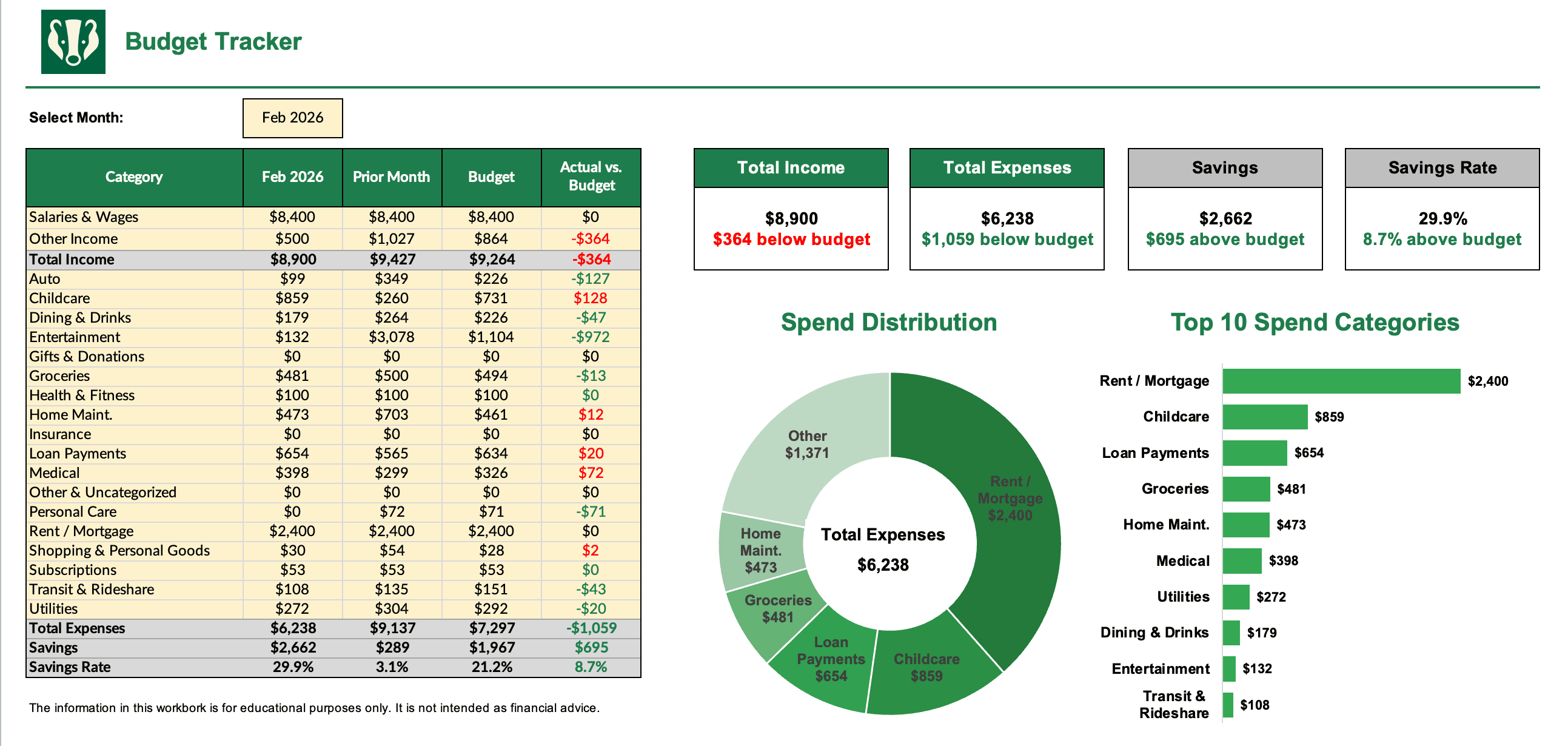The width and height of the screenshot is (1568, 746).
Task: Select the Savings Rate 29.9% table cell
Action: [x=293, y=667]
